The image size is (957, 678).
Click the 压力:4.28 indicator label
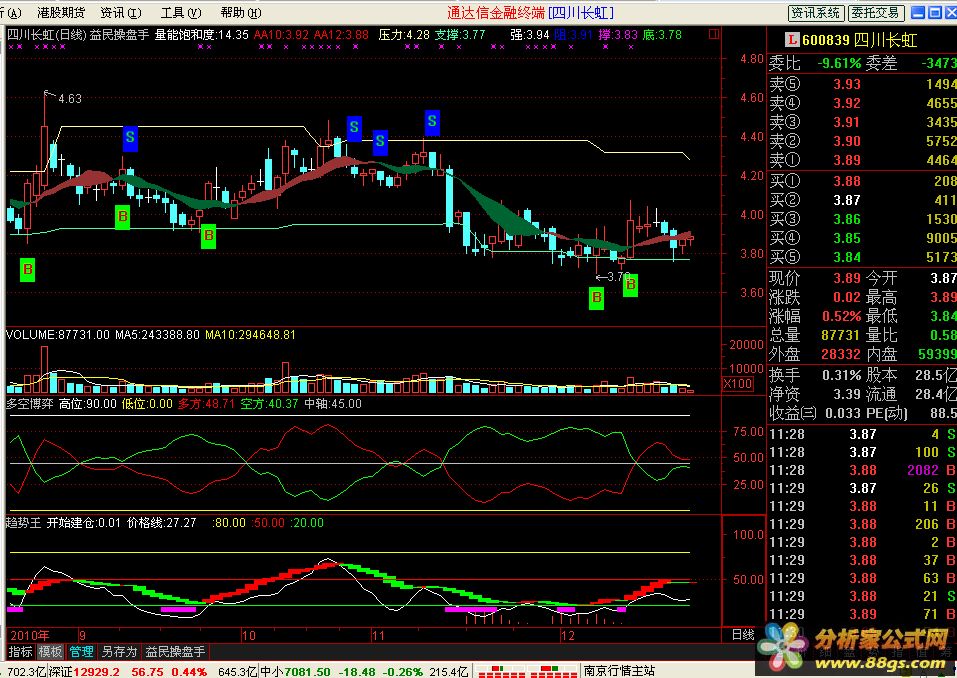tap(403, 35)
